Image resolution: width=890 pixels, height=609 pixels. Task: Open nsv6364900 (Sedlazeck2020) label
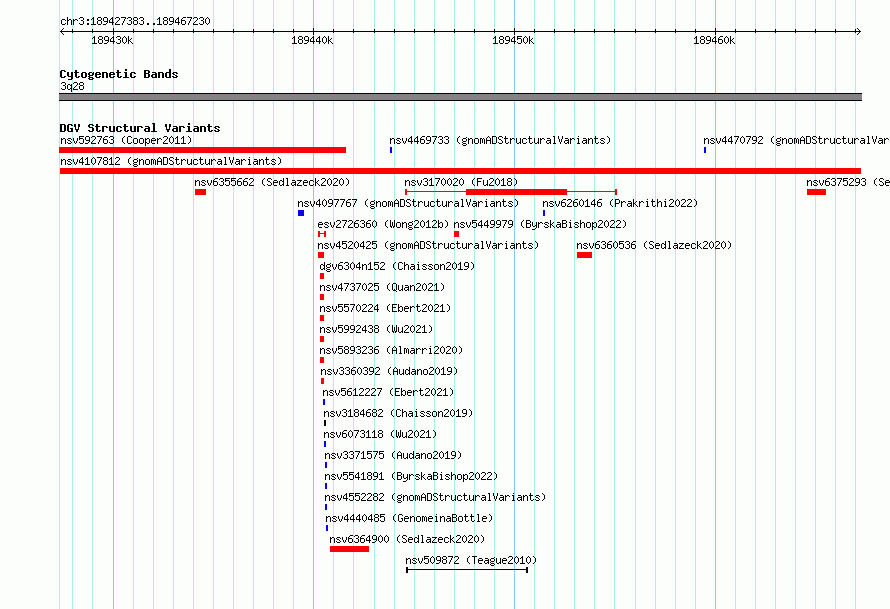pyautogui.click(x=408, y=539)
